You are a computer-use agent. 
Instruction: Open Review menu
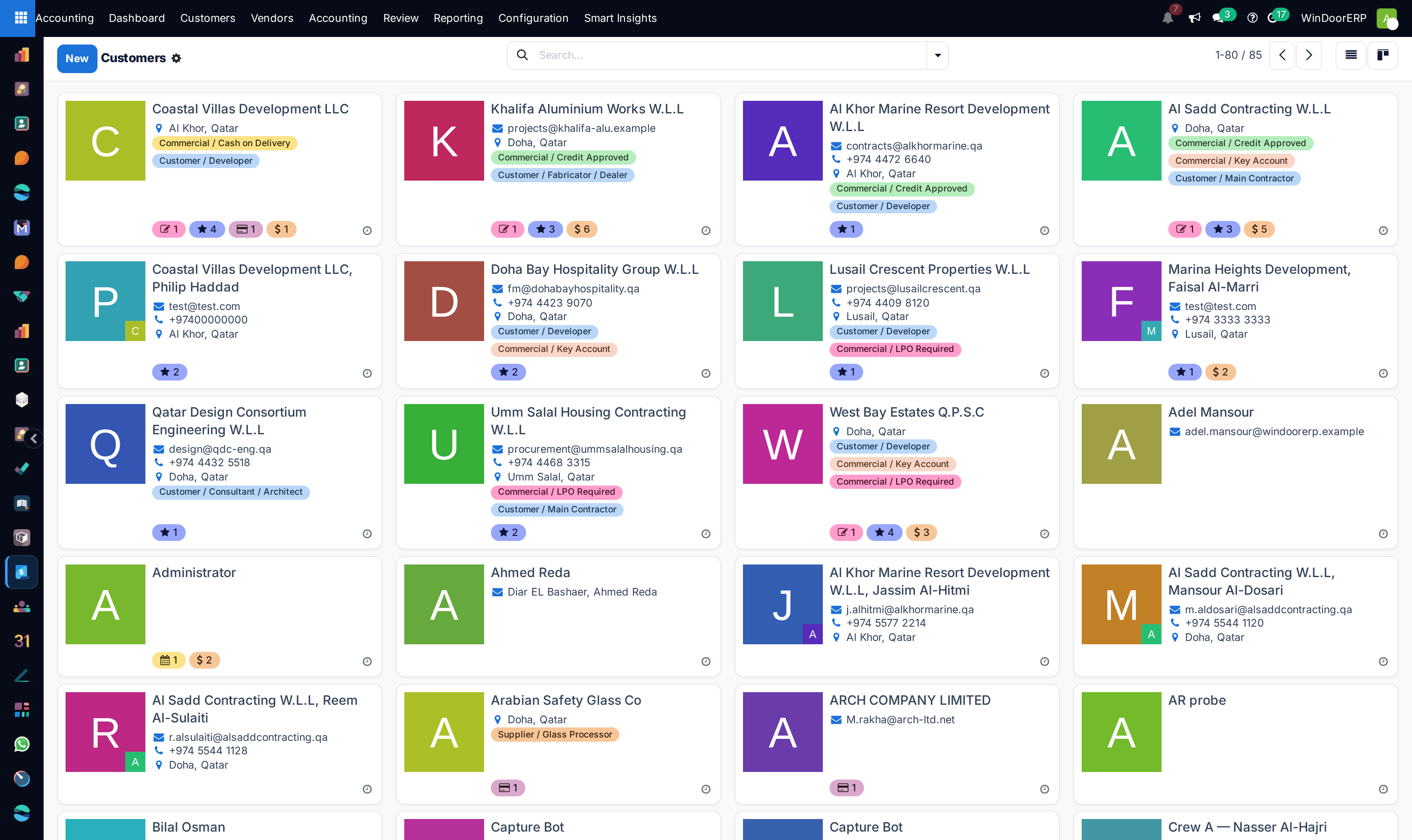coord(400,18)
